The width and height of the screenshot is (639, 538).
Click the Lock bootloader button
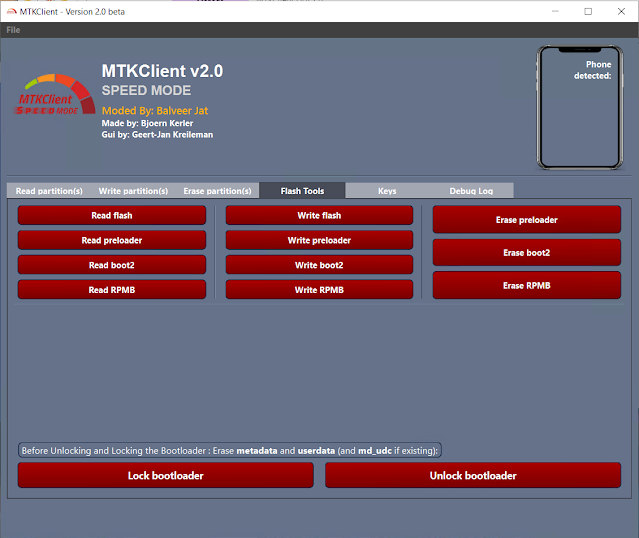[165, 475]
